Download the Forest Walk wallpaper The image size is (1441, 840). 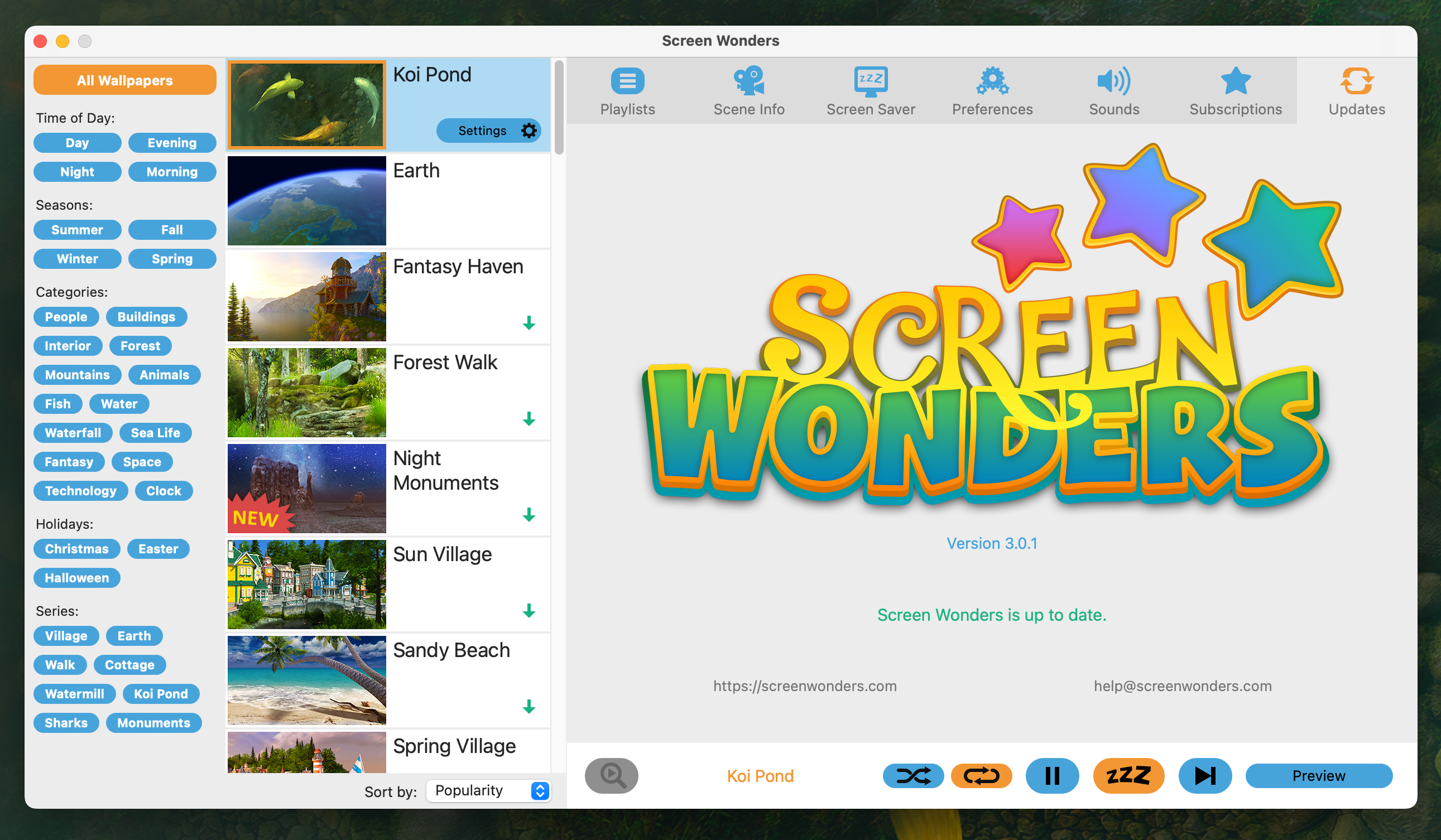(x=529, y=419)
